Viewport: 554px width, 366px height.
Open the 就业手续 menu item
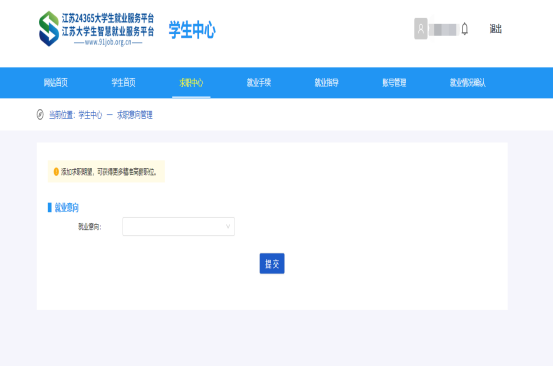(x=259, y=83)
